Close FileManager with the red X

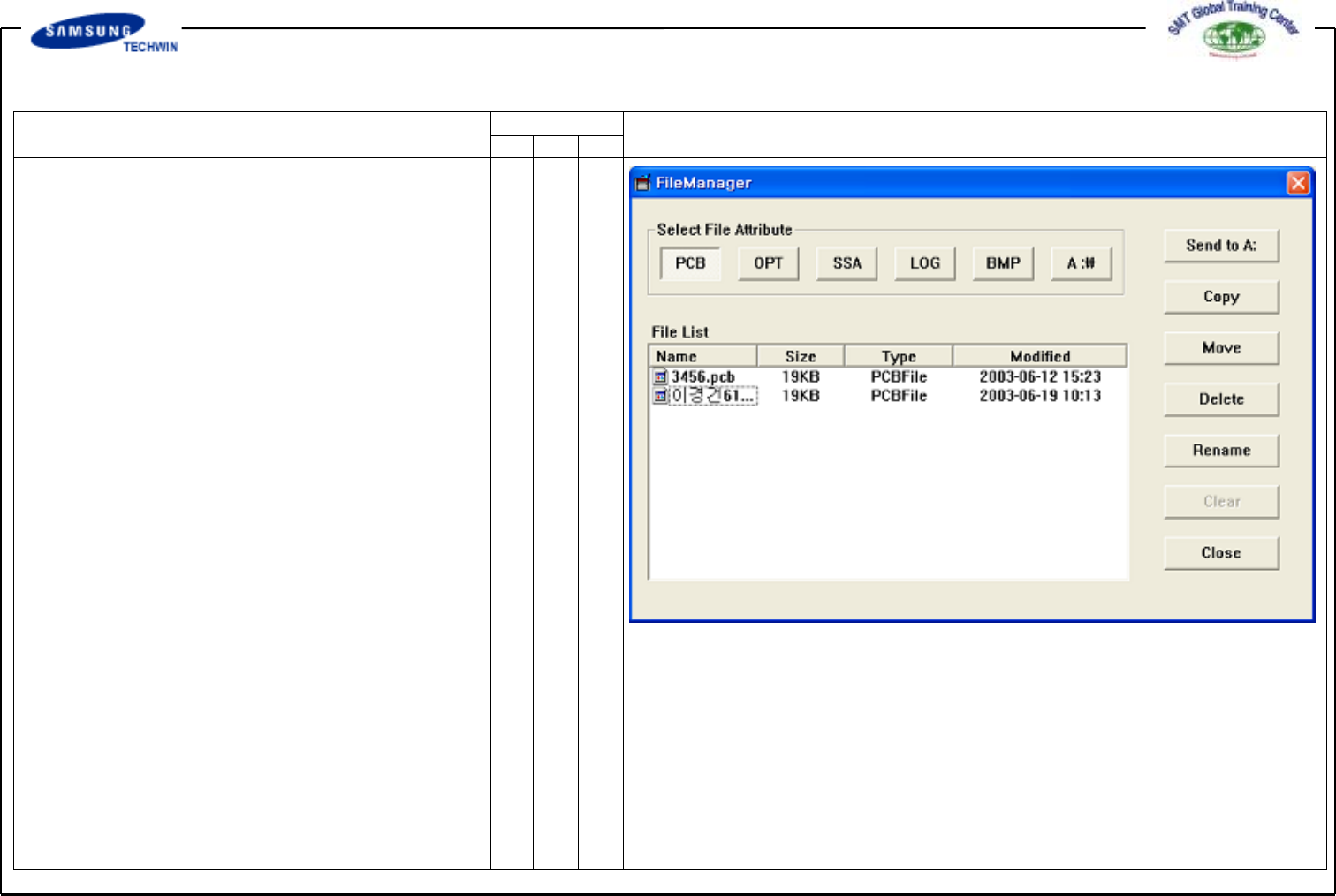click(1297, 183)
